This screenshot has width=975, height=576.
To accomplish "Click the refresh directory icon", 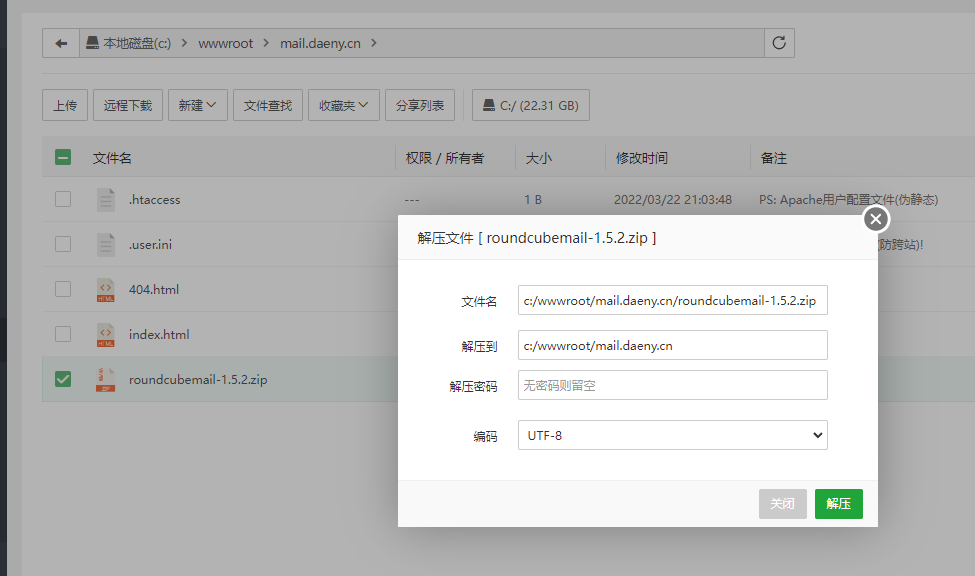I will (x=779, y=43).
